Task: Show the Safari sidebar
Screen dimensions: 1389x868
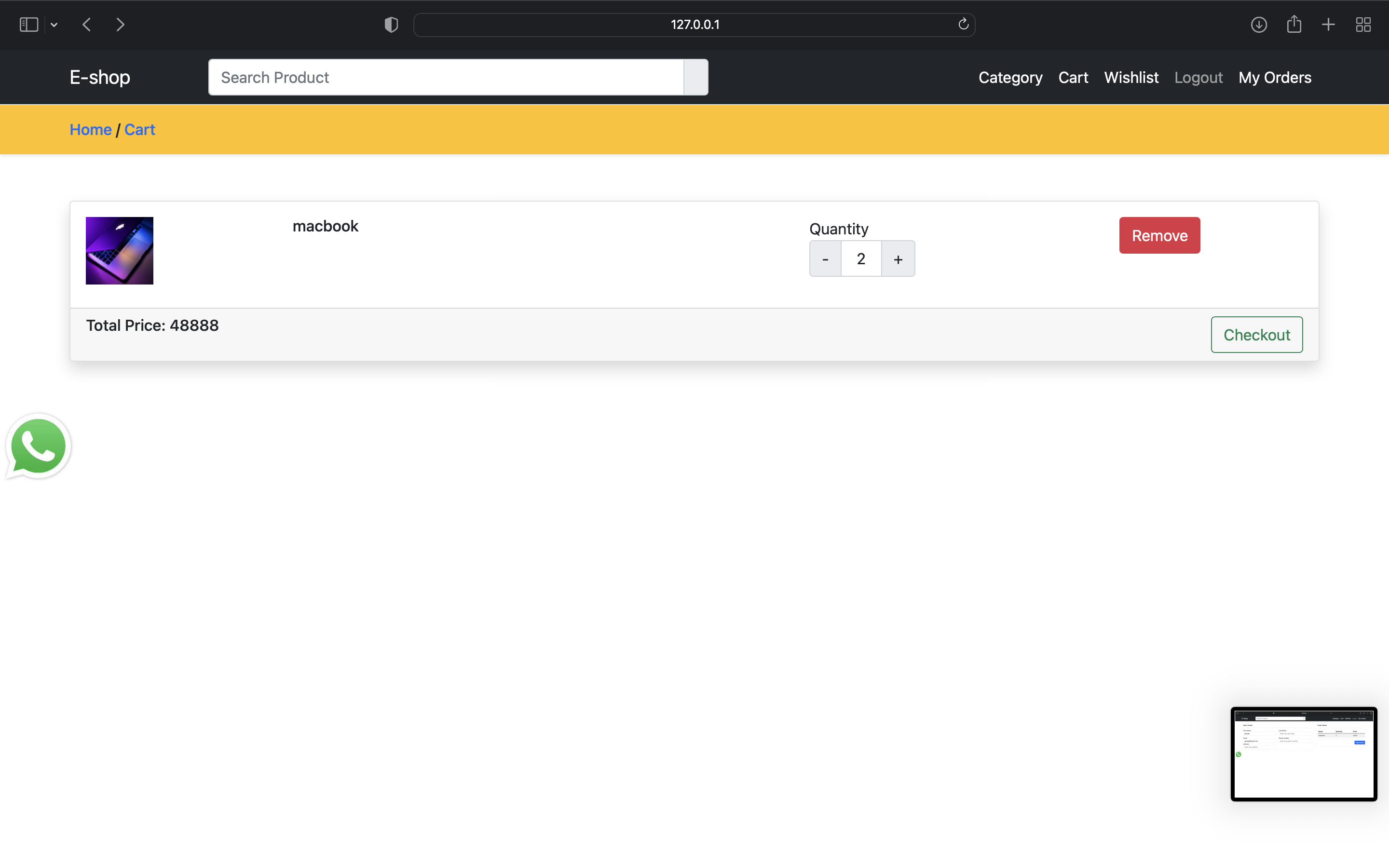Action: click(28, 25)
